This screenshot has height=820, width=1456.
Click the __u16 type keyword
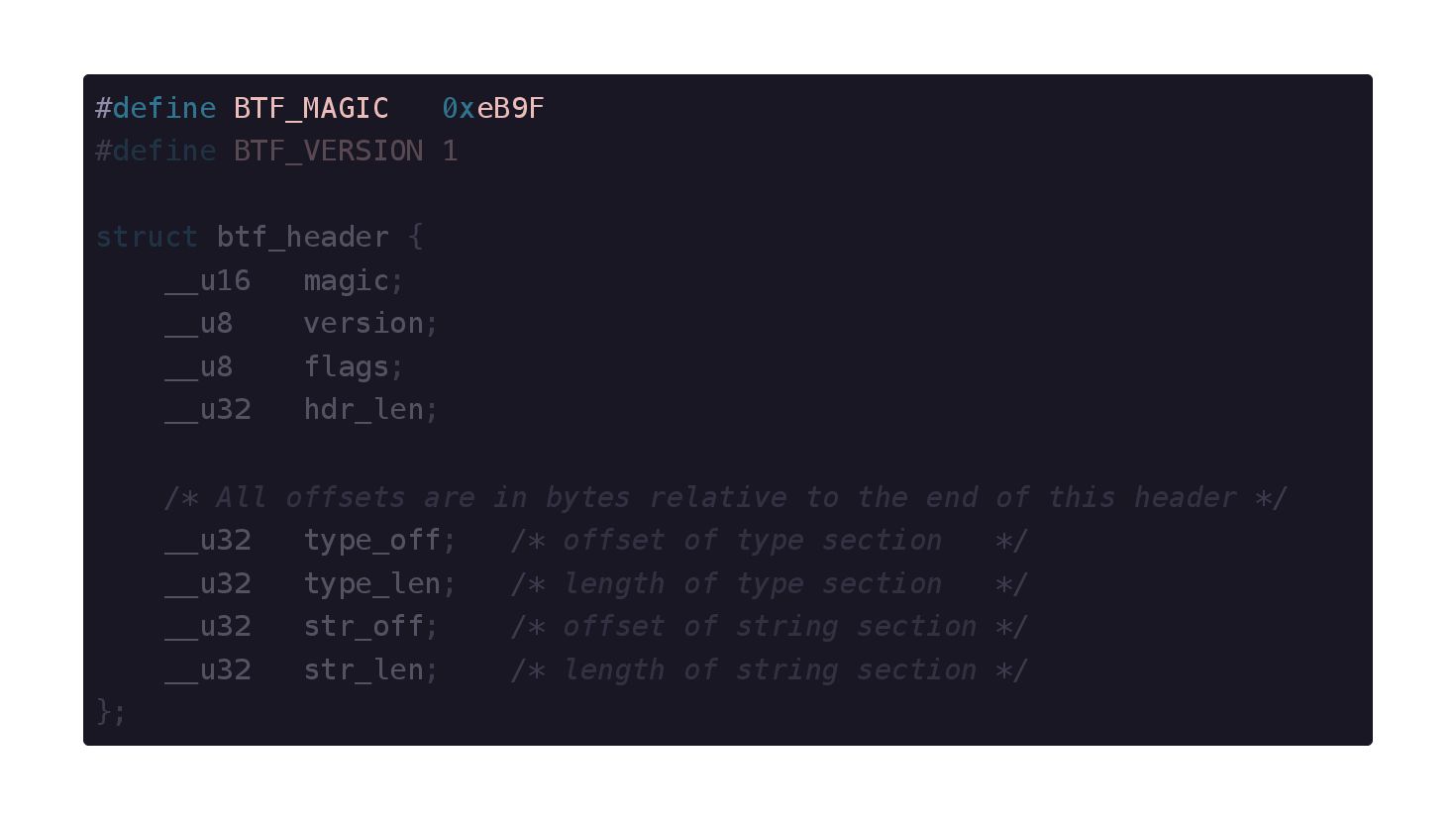208,281
